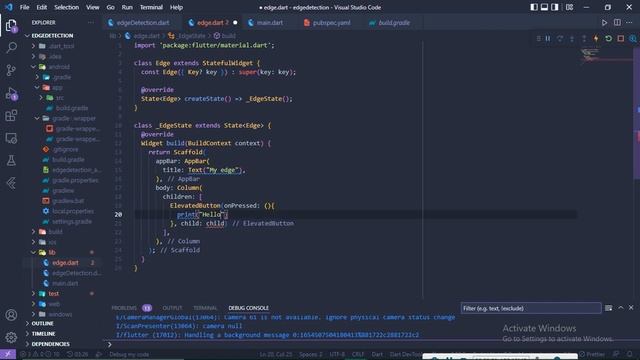Viewport: 640px width, 360px height.
Task: Open the Manage gear settings
Action: (x=11, y=337)
